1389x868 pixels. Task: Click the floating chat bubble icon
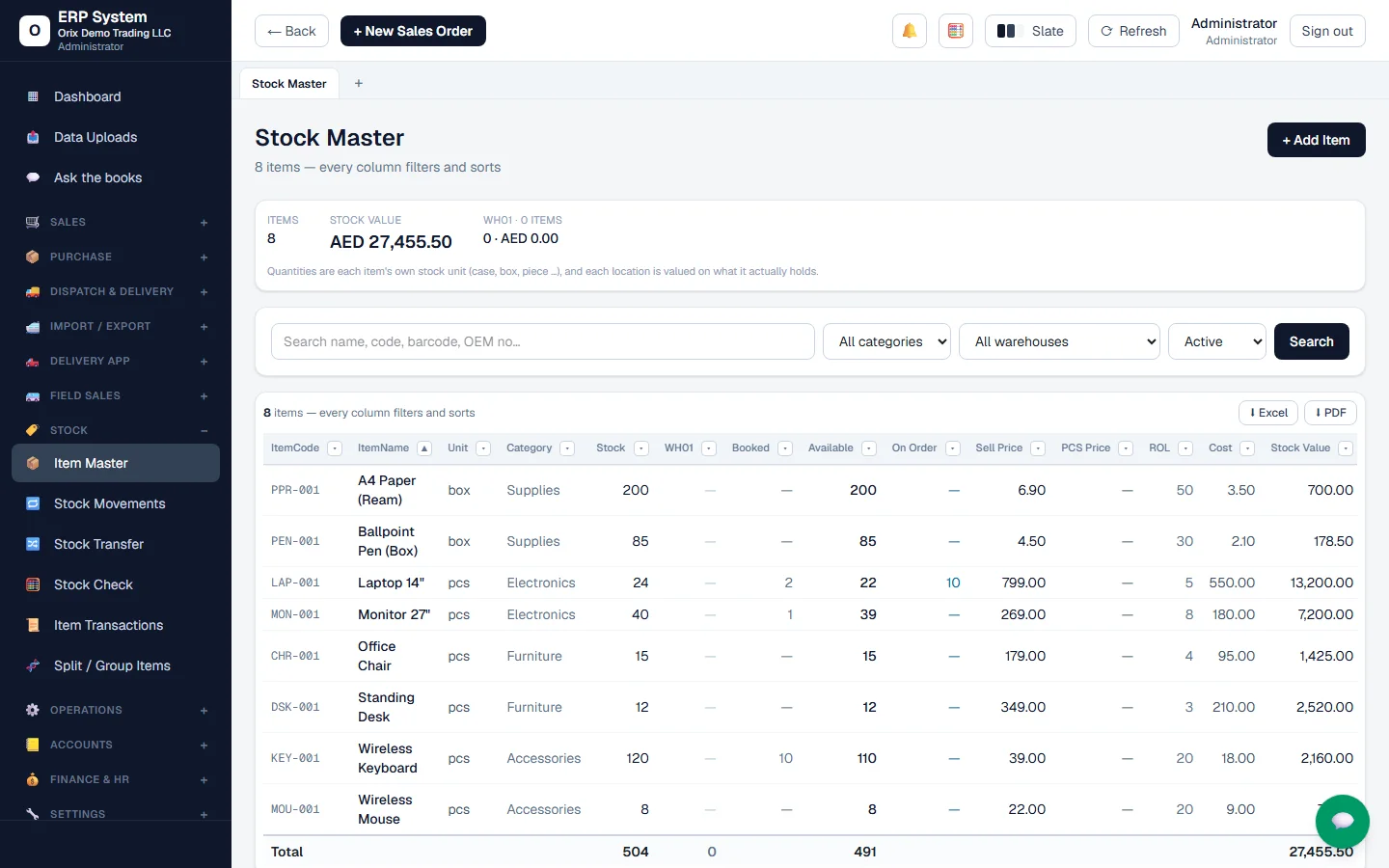point(1342,822)
